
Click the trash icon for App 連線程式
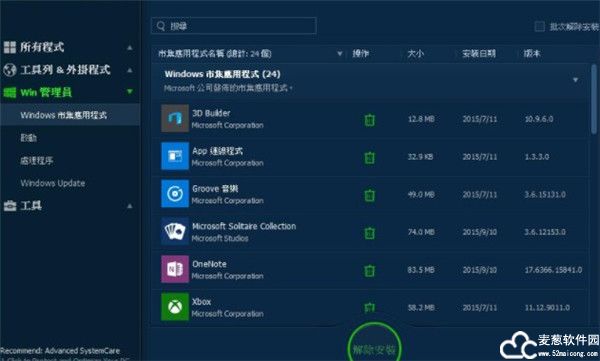(x=369, y=157)
